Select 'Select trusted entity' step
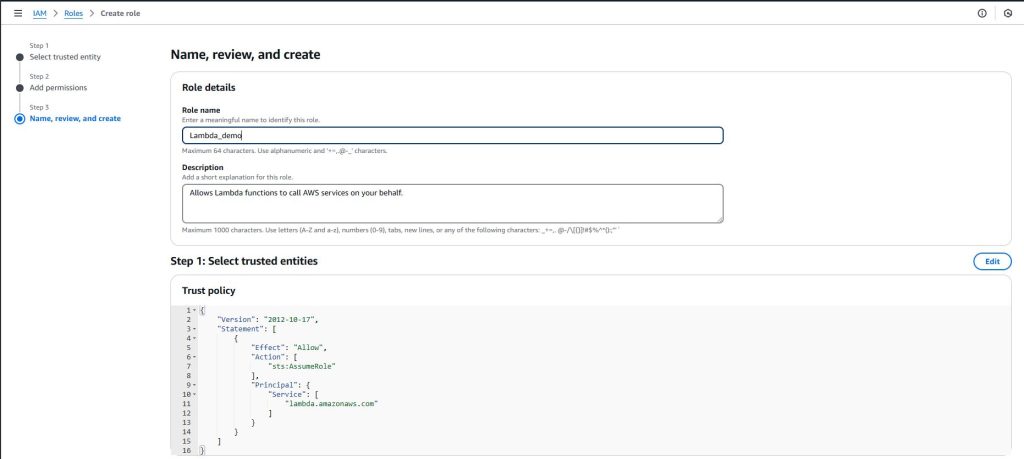The image size is (1024, 459). pyautogui.click(x=65, y=57)
